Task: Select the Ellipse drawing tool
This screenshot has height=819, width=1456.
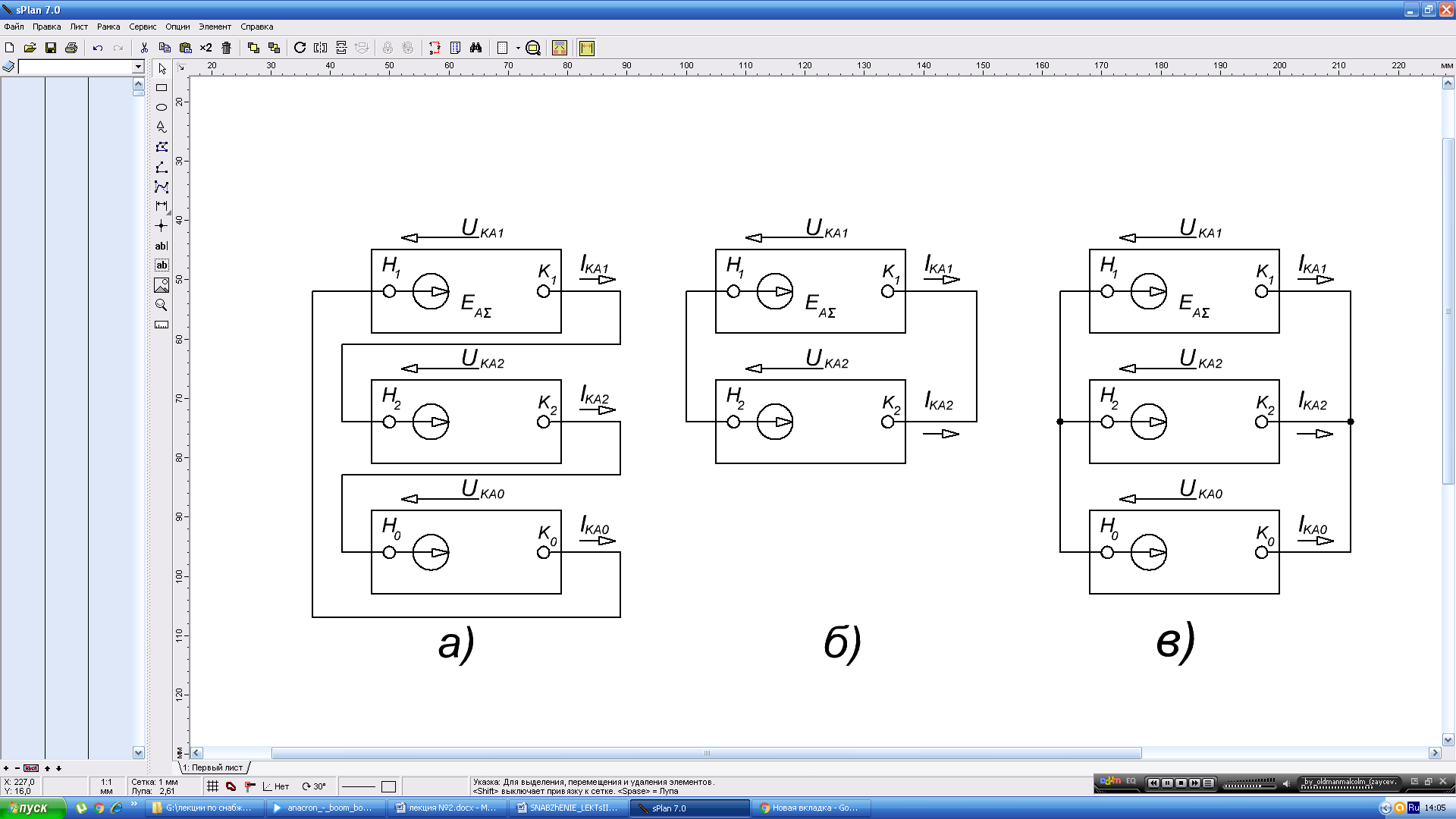Action: [162, 107]
